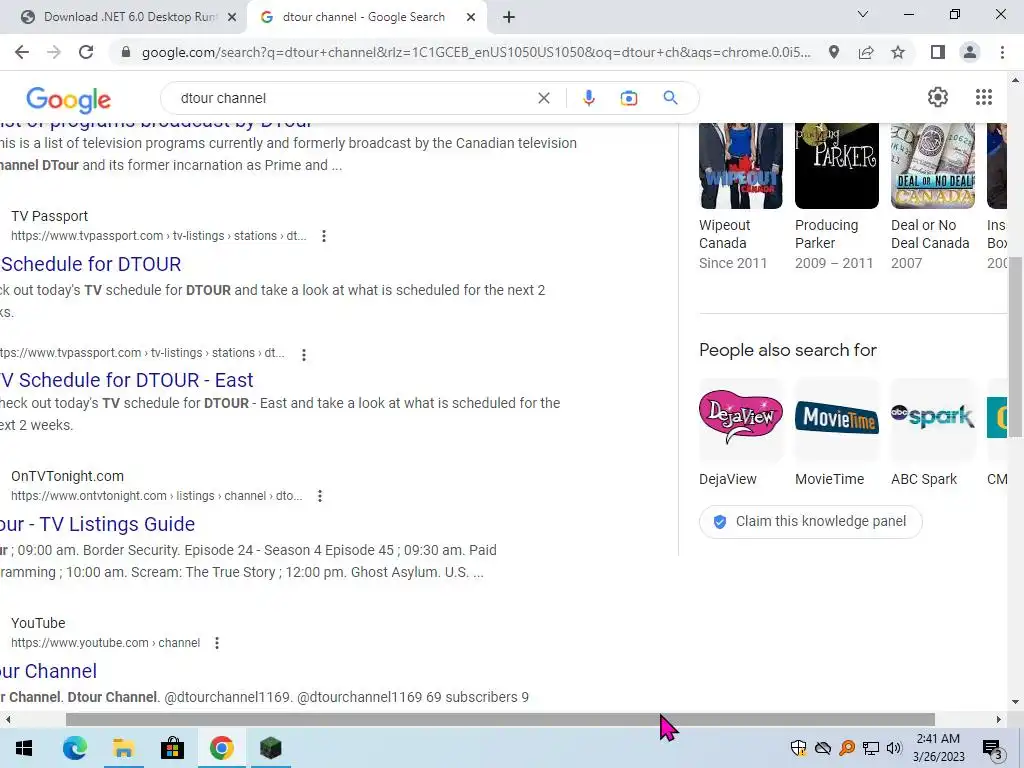Clear the search box text
1024x768 pixels.
543,98
